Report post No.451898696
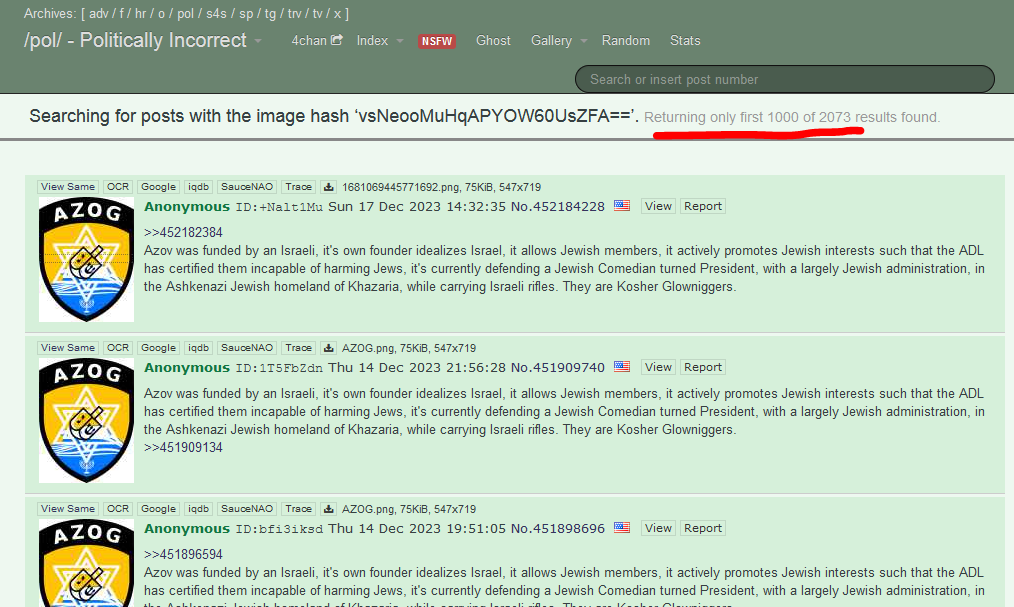This screenshot has width=1014, height=607. coord(703,528)
